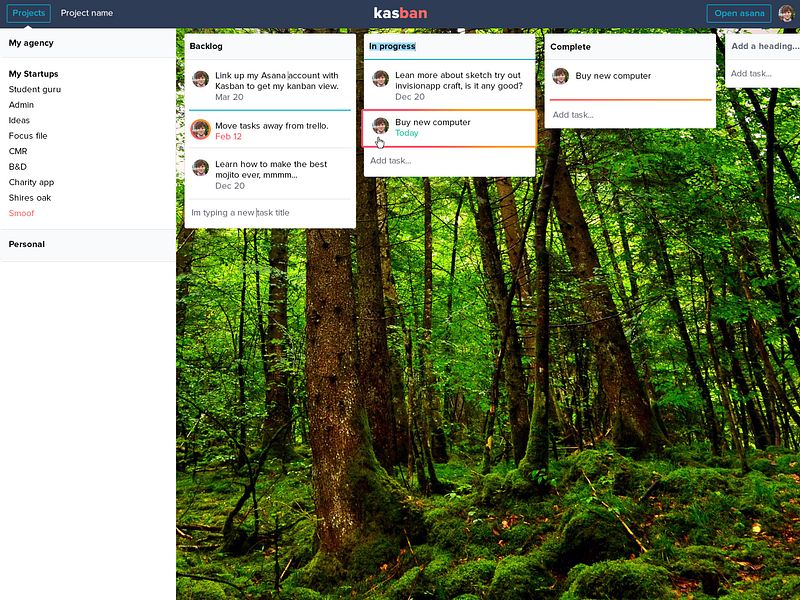The height and width of the screenshot is (600, 800).
Task: Open the Projects menu button
Action: click(x=29, y=13)
